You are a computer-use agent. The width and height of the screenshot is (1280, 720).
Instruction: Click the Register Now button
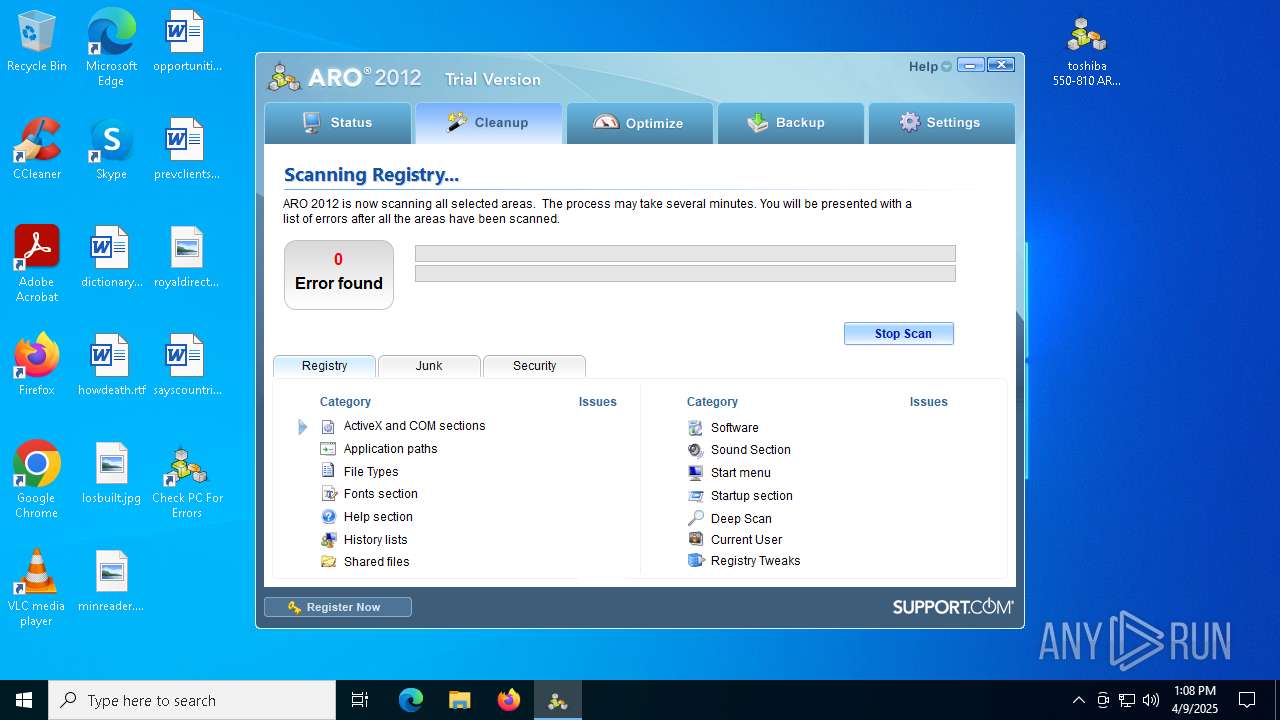[x=337, y=607]
